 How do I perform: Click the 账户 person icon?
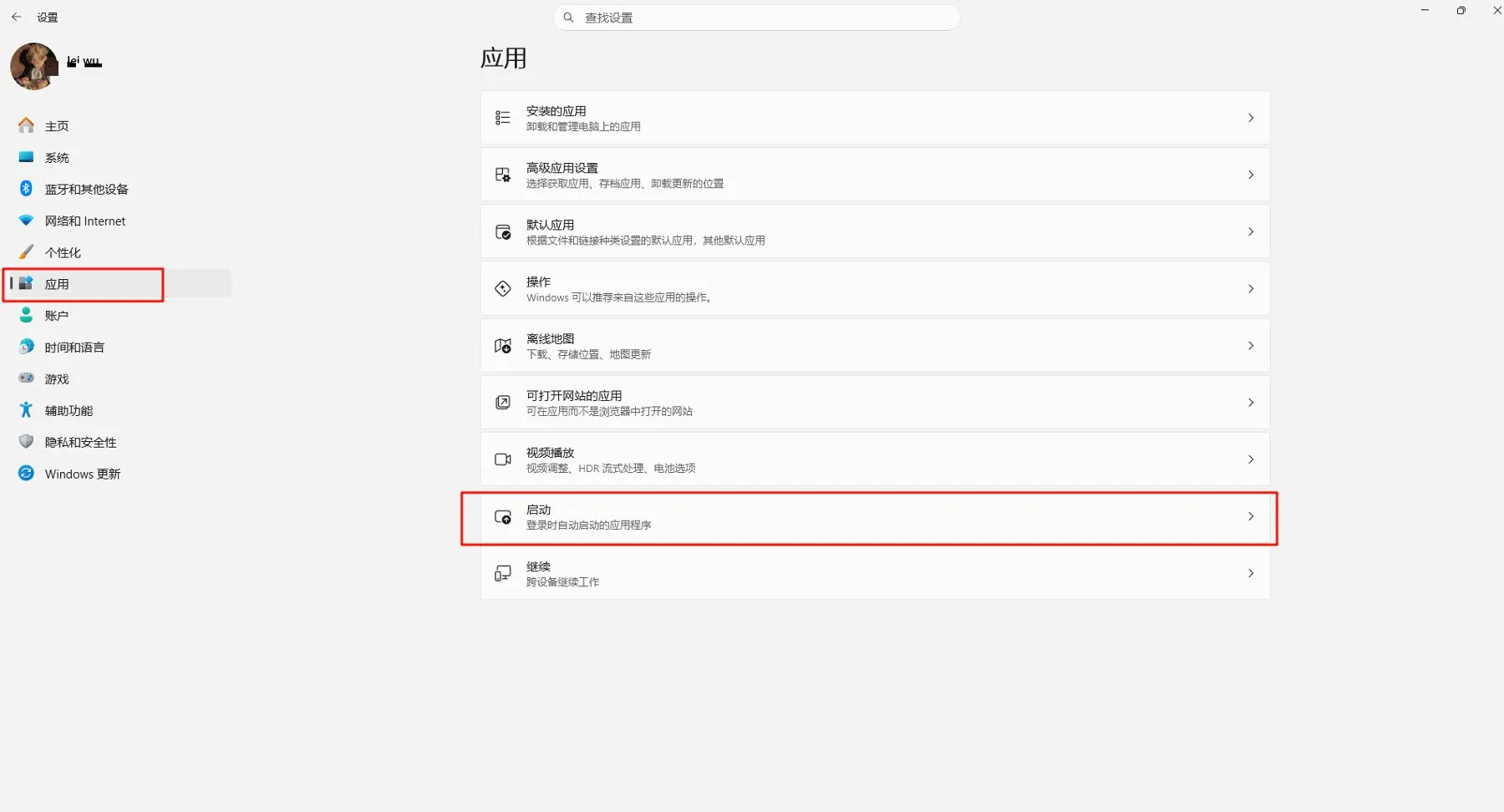27,315
